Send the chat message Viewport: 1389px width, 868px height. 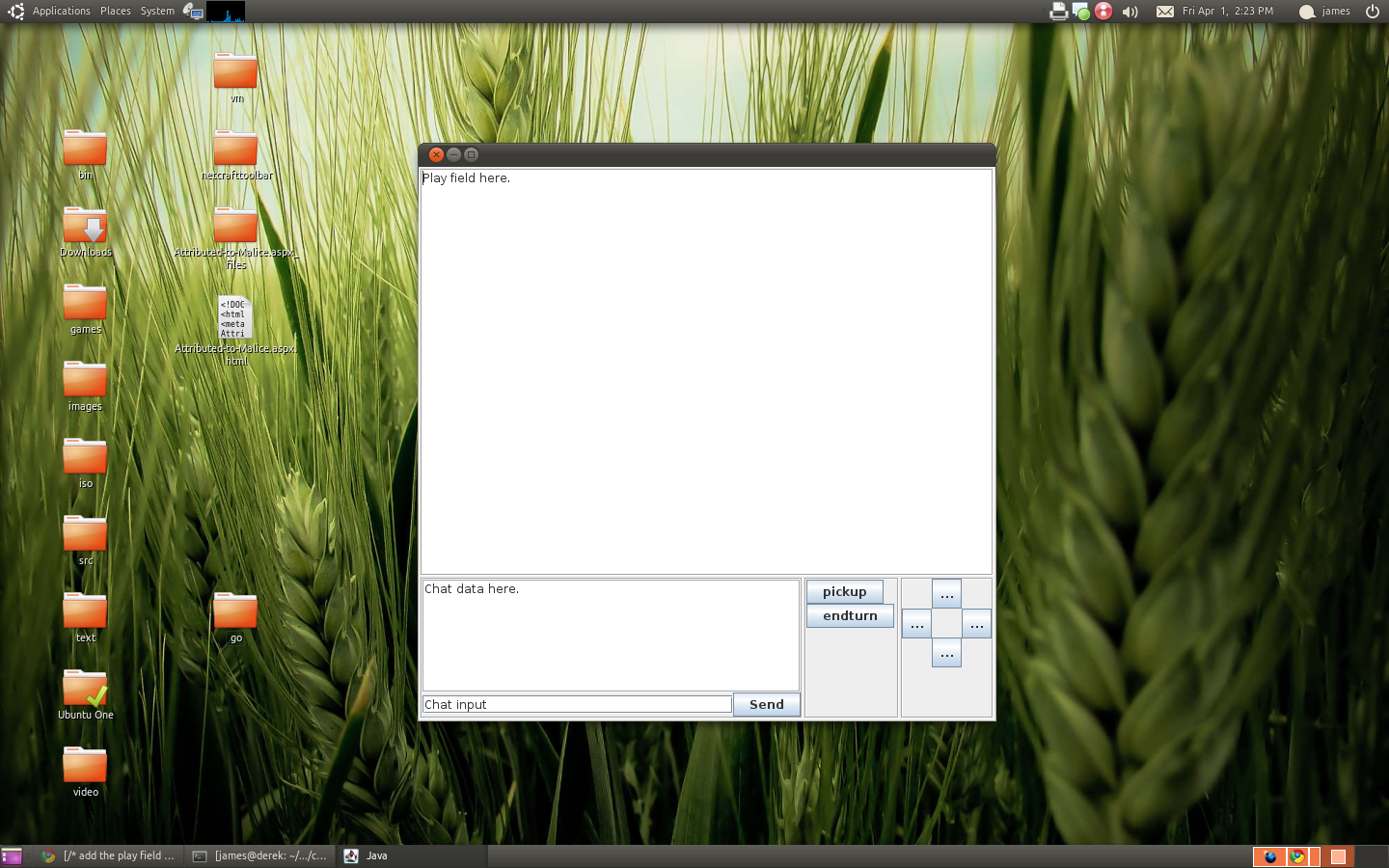click(x=766, y=705)
